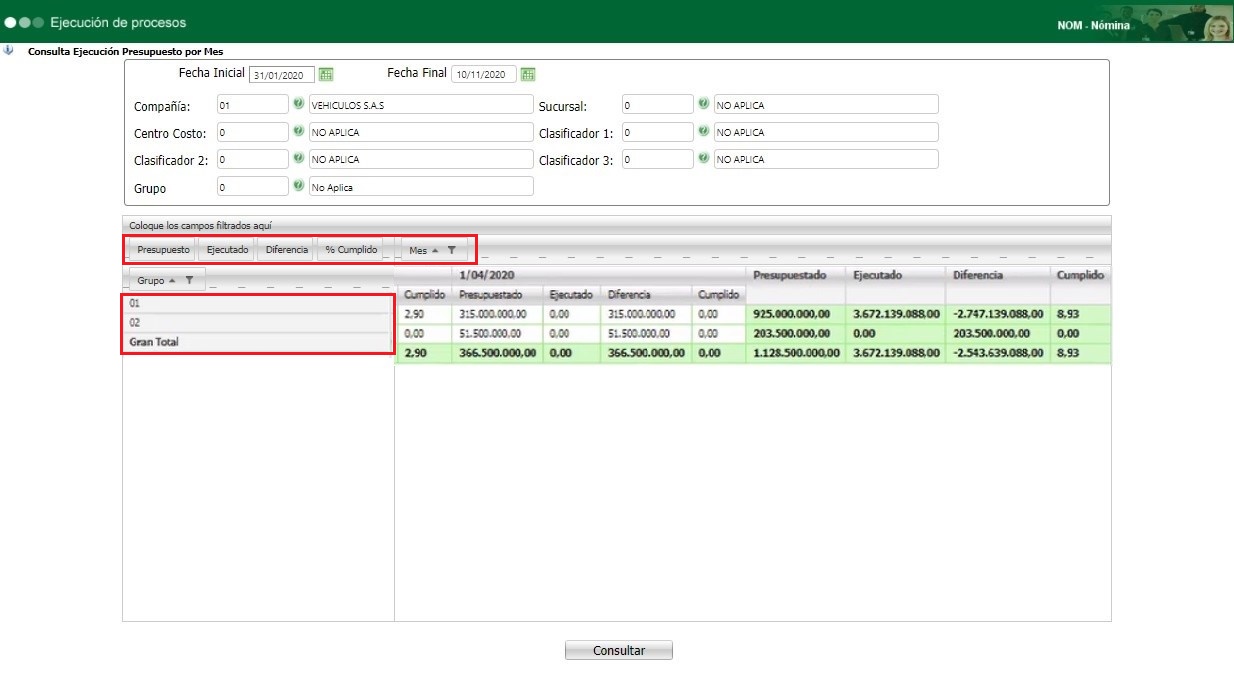Open the filter on the Grupo field
The image size is (1234, 698).
189,282
